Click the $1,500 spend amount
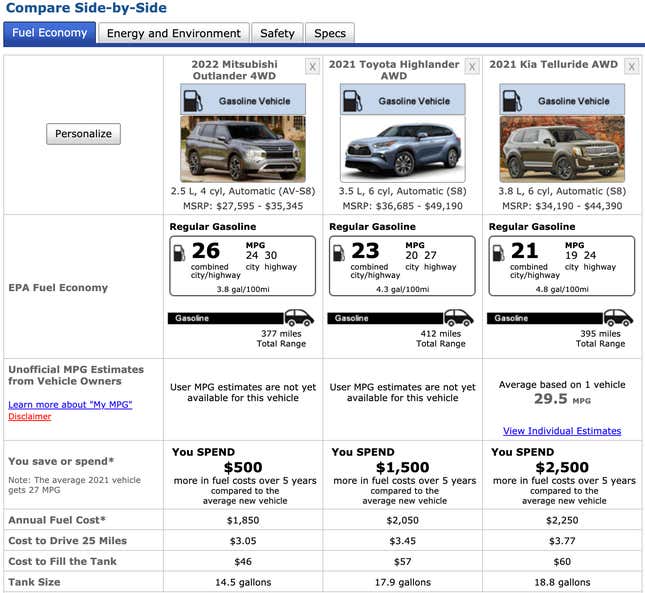The height and width of the screenshot is (593, 645). tap(403, 467)
